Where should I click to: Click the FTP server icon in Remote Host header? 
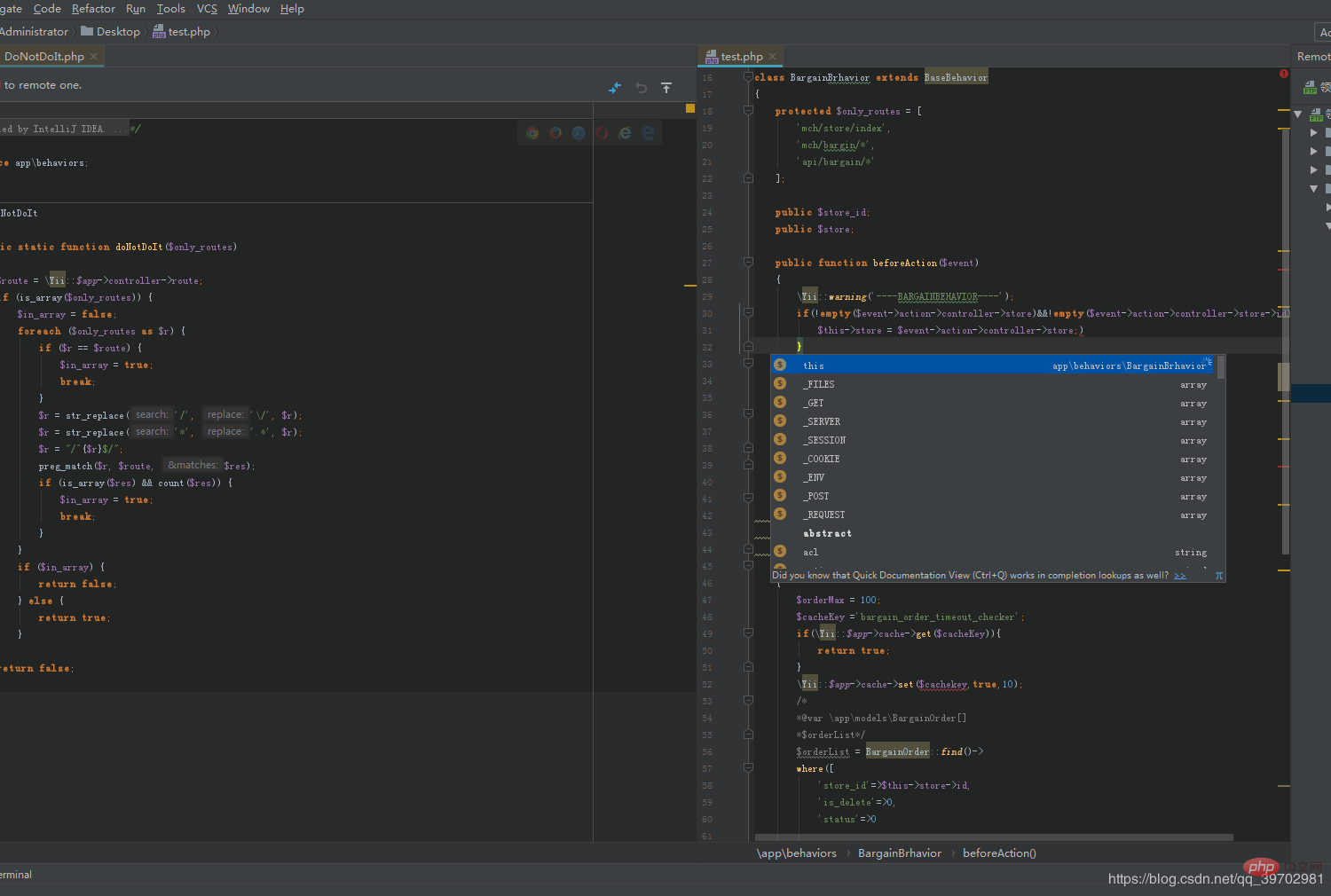(1310, 87)
